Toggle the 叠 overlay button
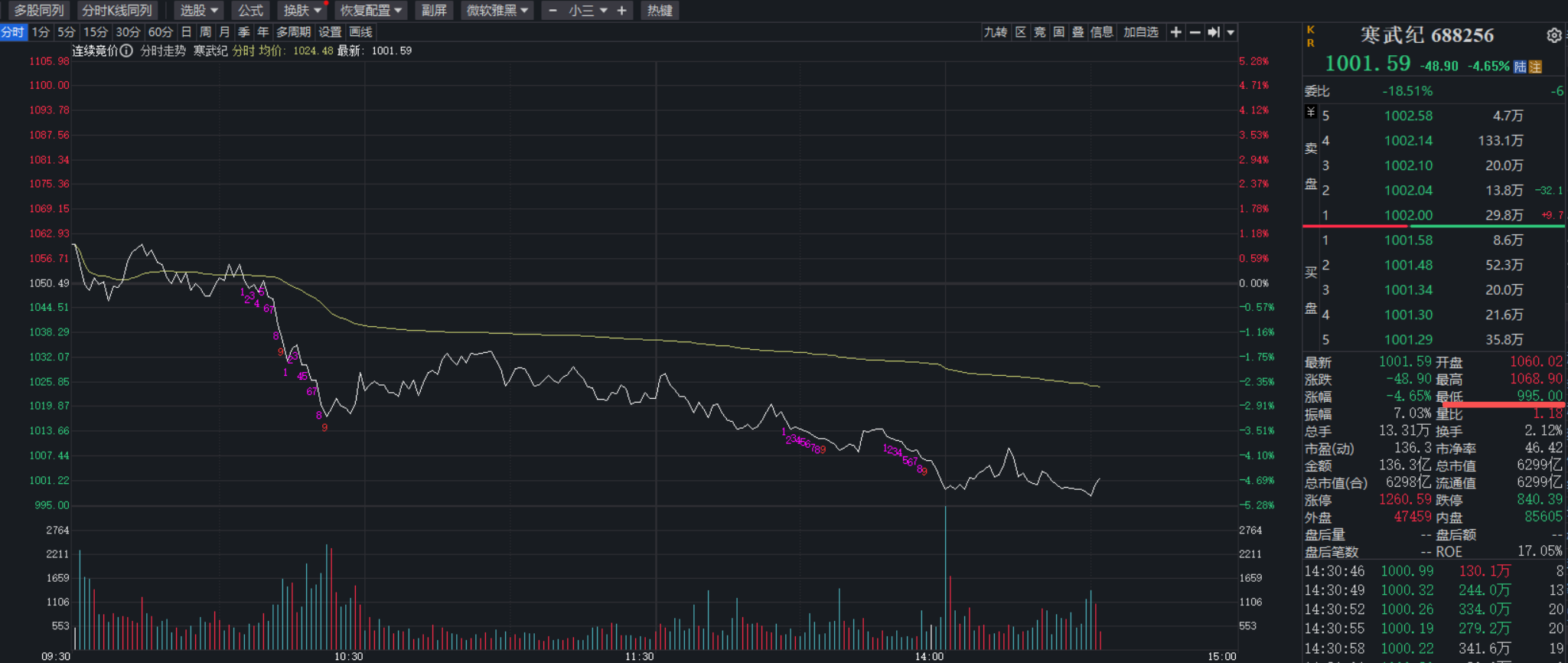 [x=1078, y=32]
